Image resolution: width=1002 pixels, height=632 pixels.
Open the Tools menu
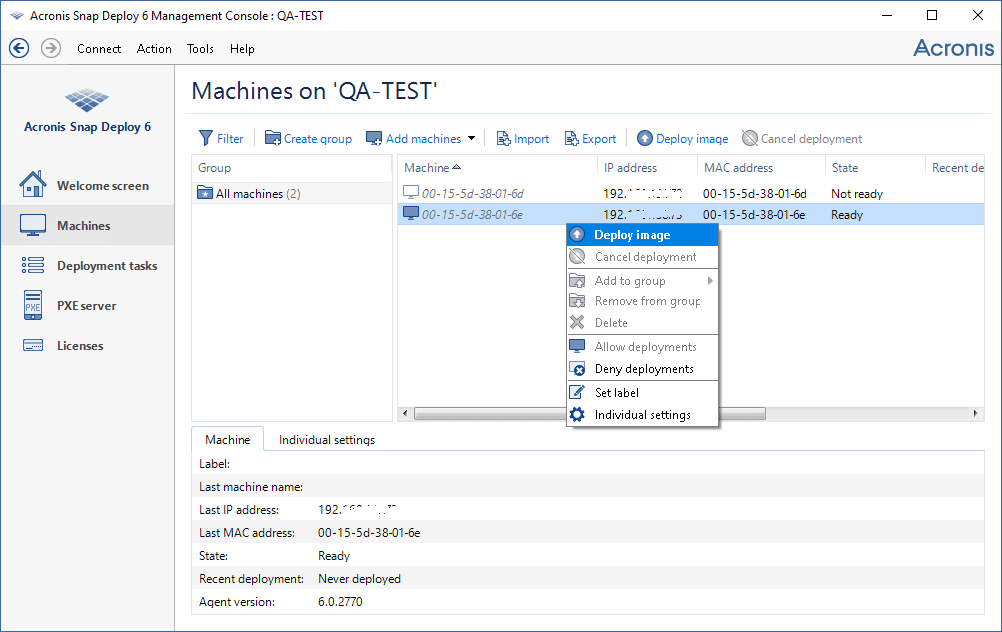pyautogui.click(x=200, y=49)
